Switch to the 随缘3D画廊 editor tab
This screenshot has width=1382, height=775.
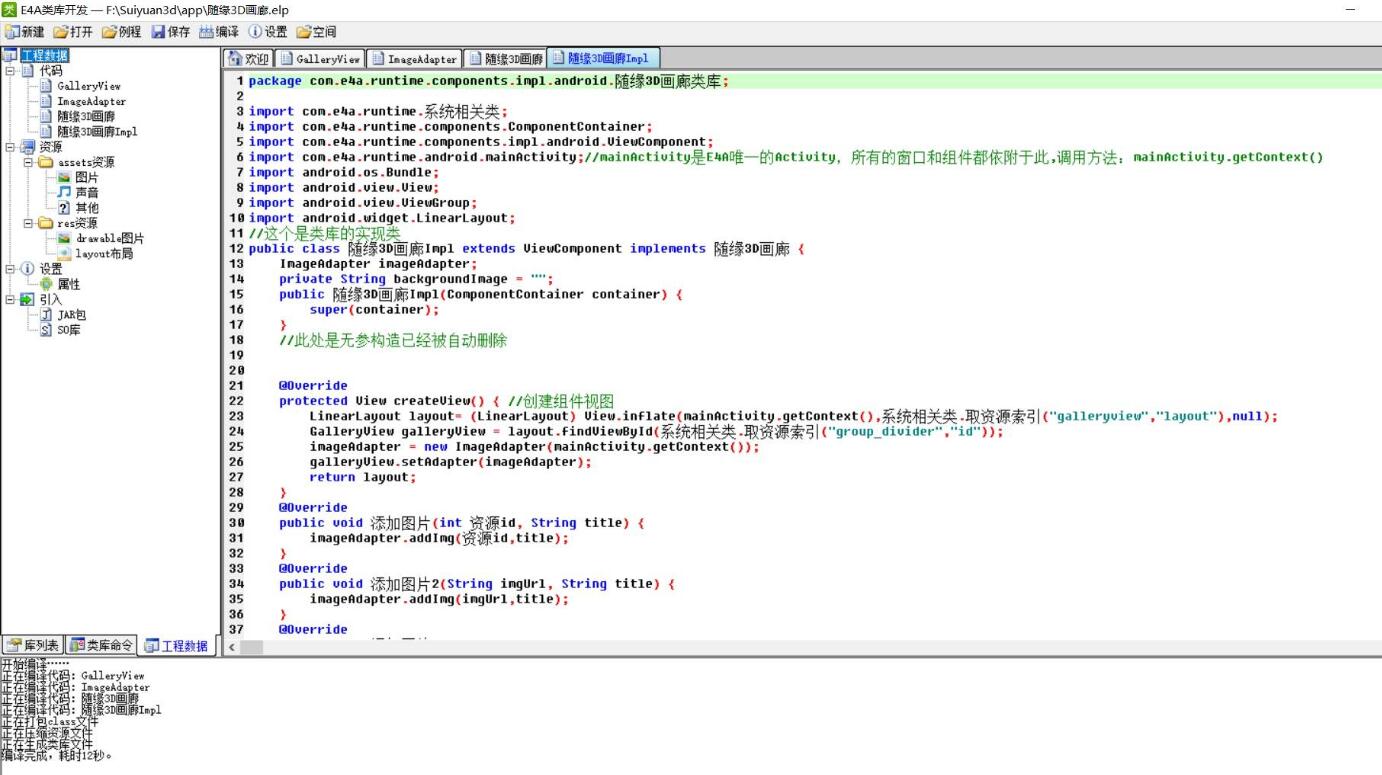505,59
